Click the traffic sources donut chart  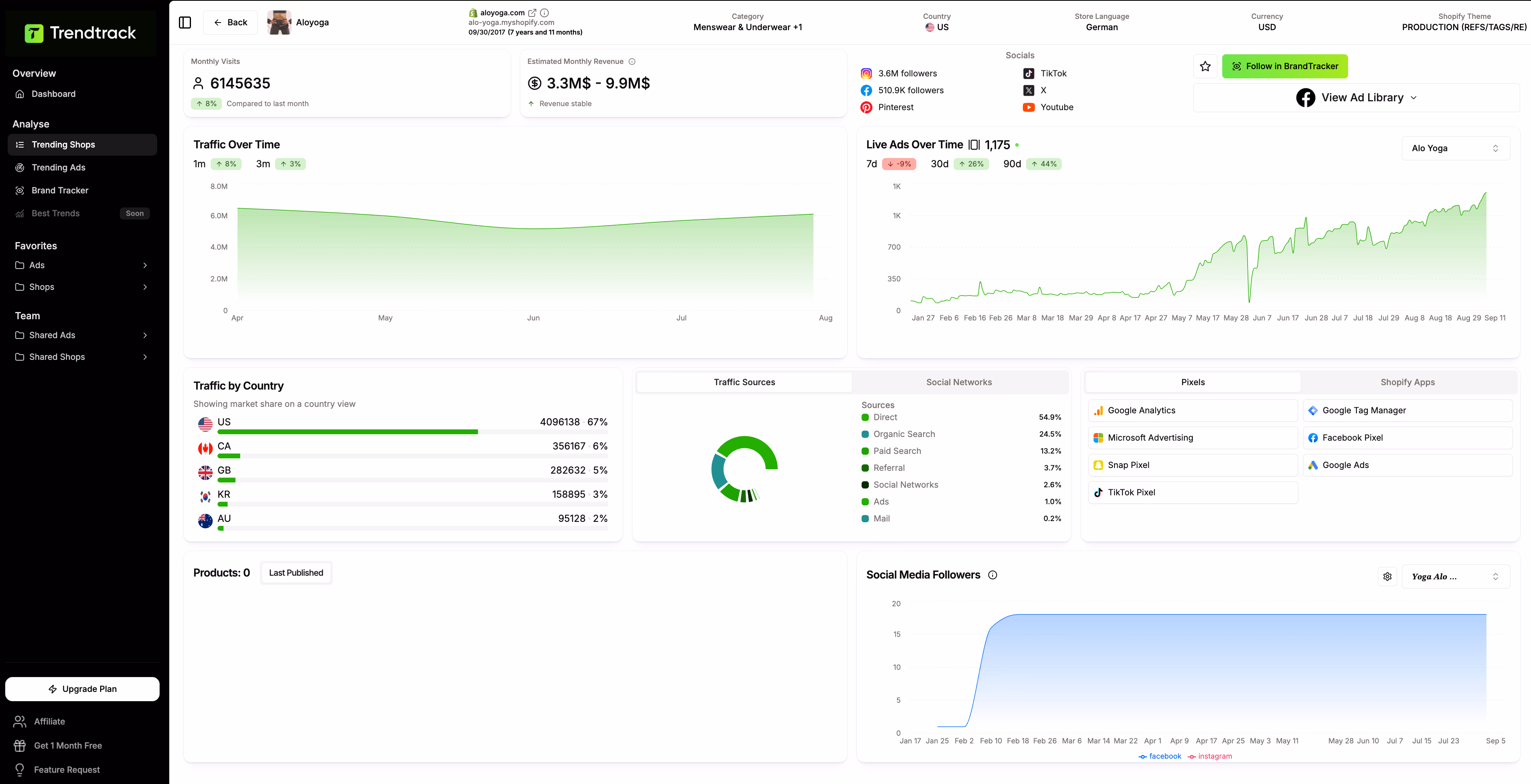744,470
